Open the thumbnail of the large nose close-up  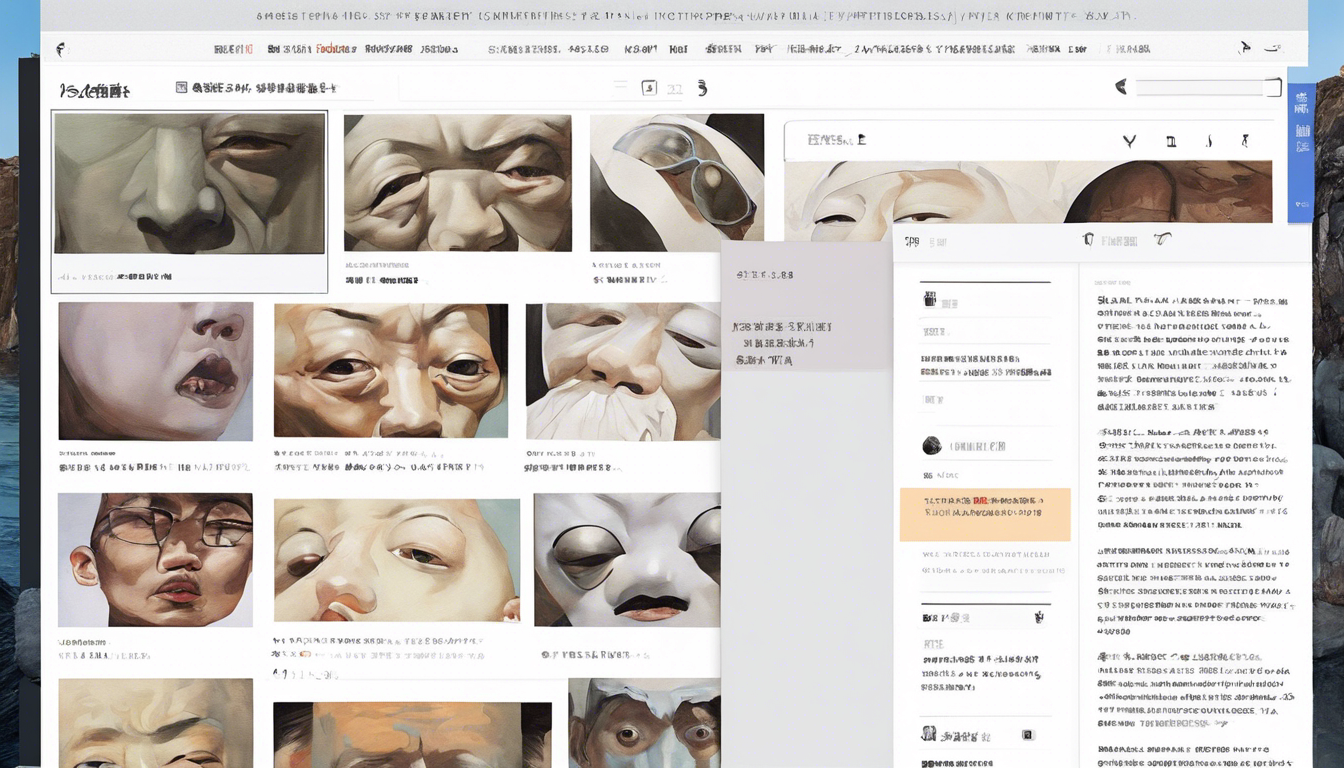point(189,183)
